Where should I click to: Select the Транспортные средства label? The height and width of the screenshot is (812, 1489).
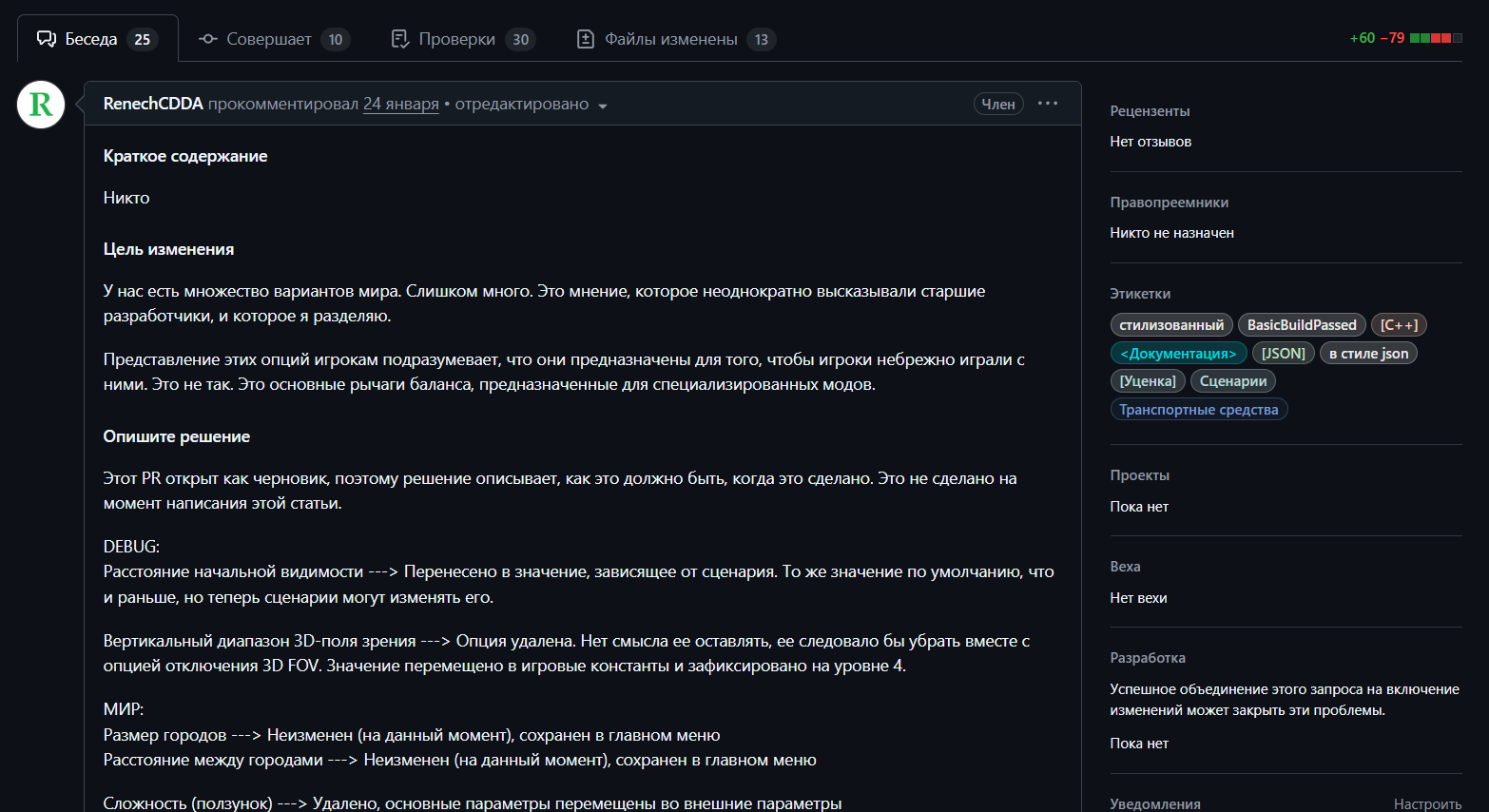point(1199,410)
